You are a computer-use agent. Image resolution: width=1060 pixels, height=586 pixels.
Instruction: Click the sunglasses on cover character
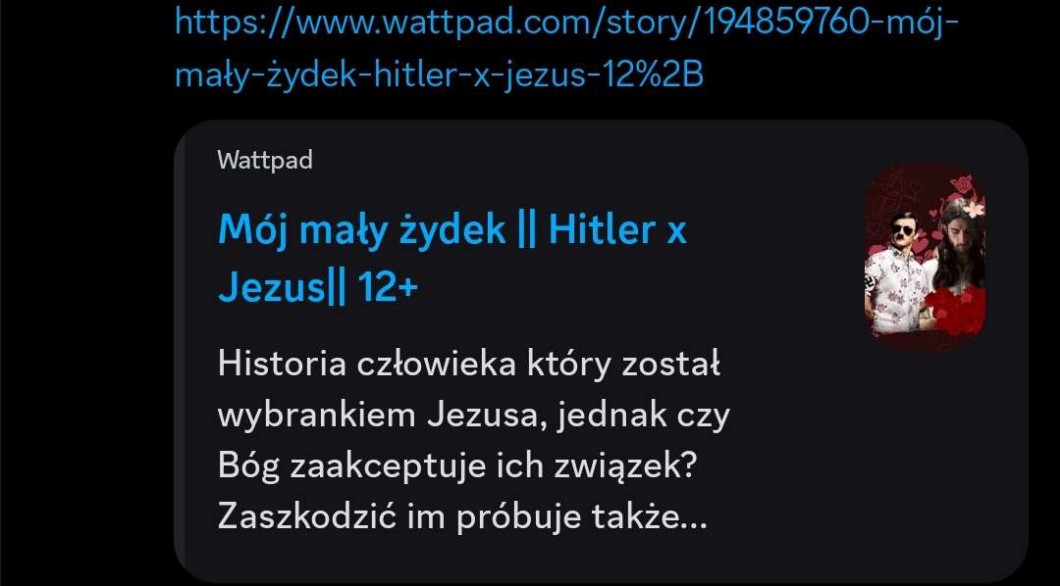point(901,229)
